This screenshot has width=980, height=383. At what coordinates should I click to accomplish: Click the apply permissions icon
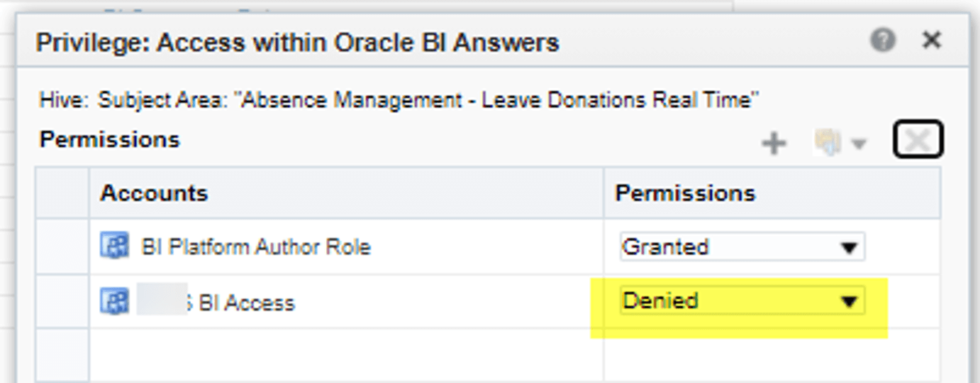tap(827, 143)
